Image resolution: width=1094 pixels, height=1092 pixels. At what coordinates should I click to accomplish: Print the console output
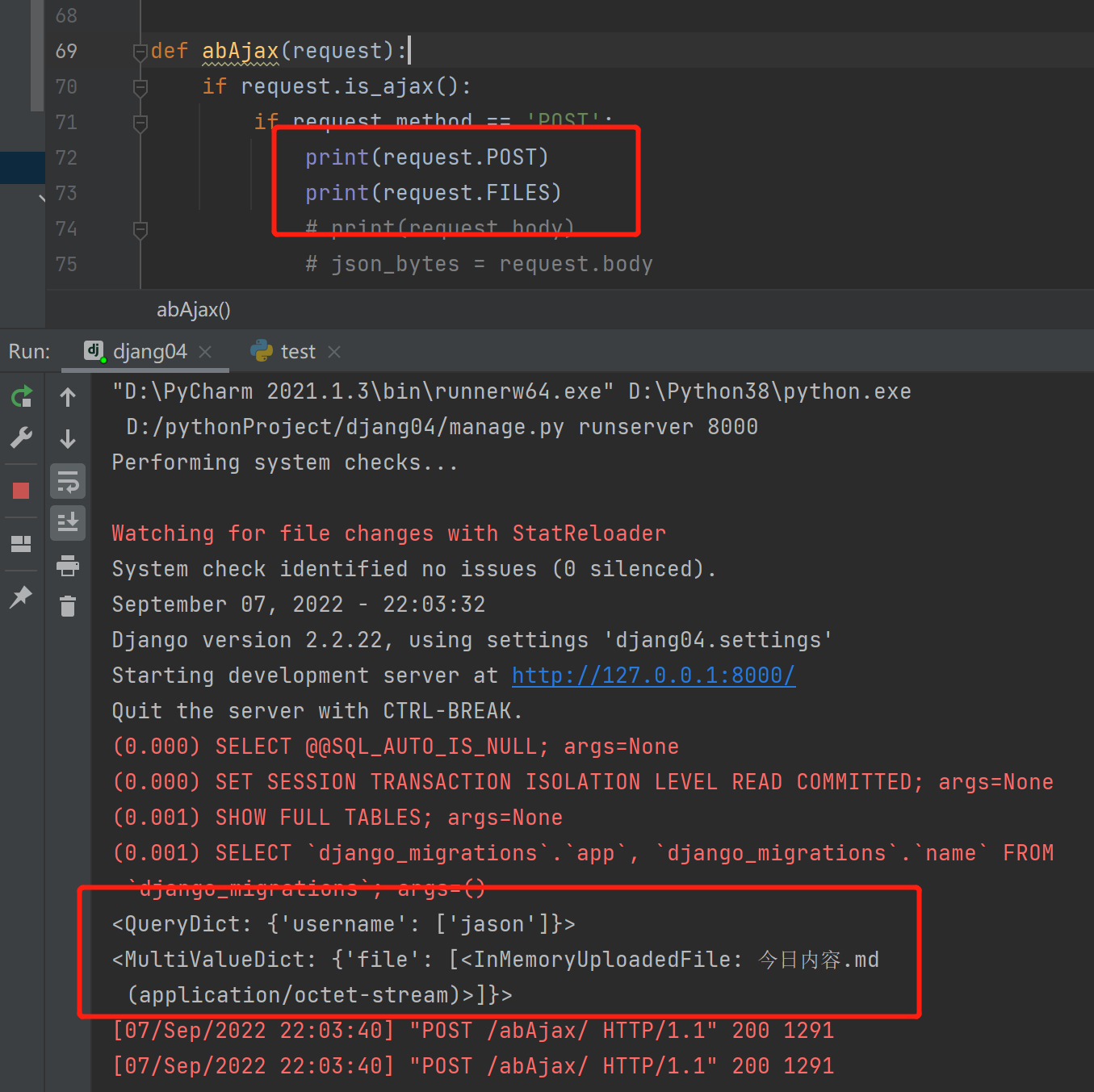coord(68,566)
